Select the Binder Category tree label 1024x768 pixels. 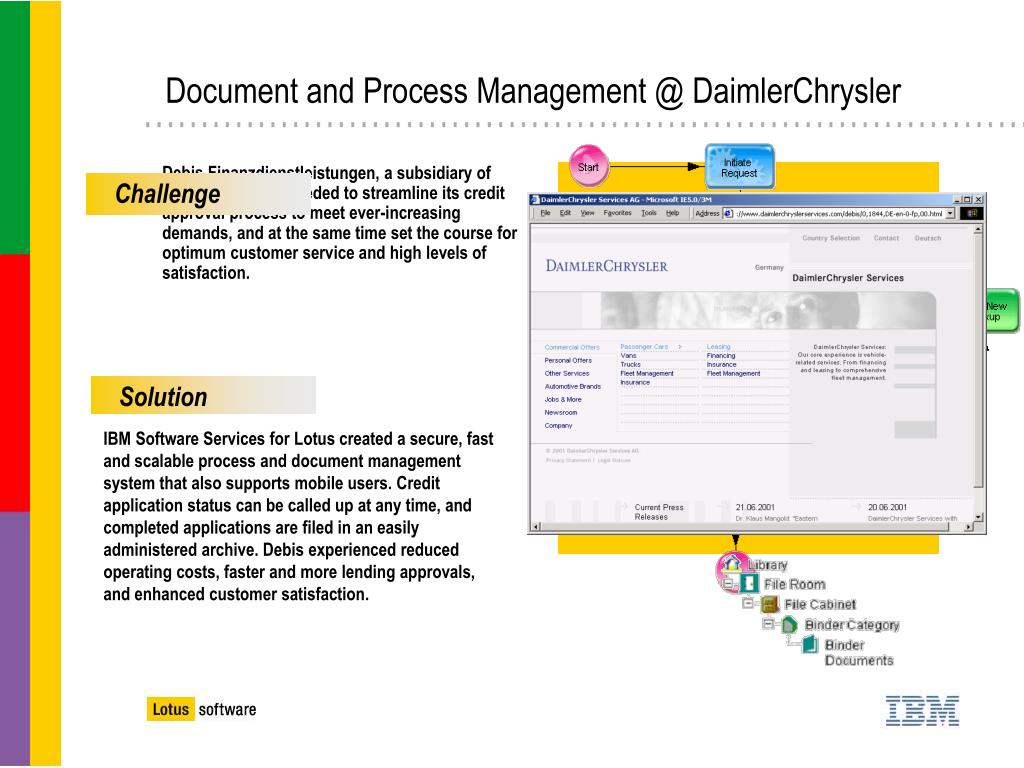pyautogui.click(x=852, y=625)
